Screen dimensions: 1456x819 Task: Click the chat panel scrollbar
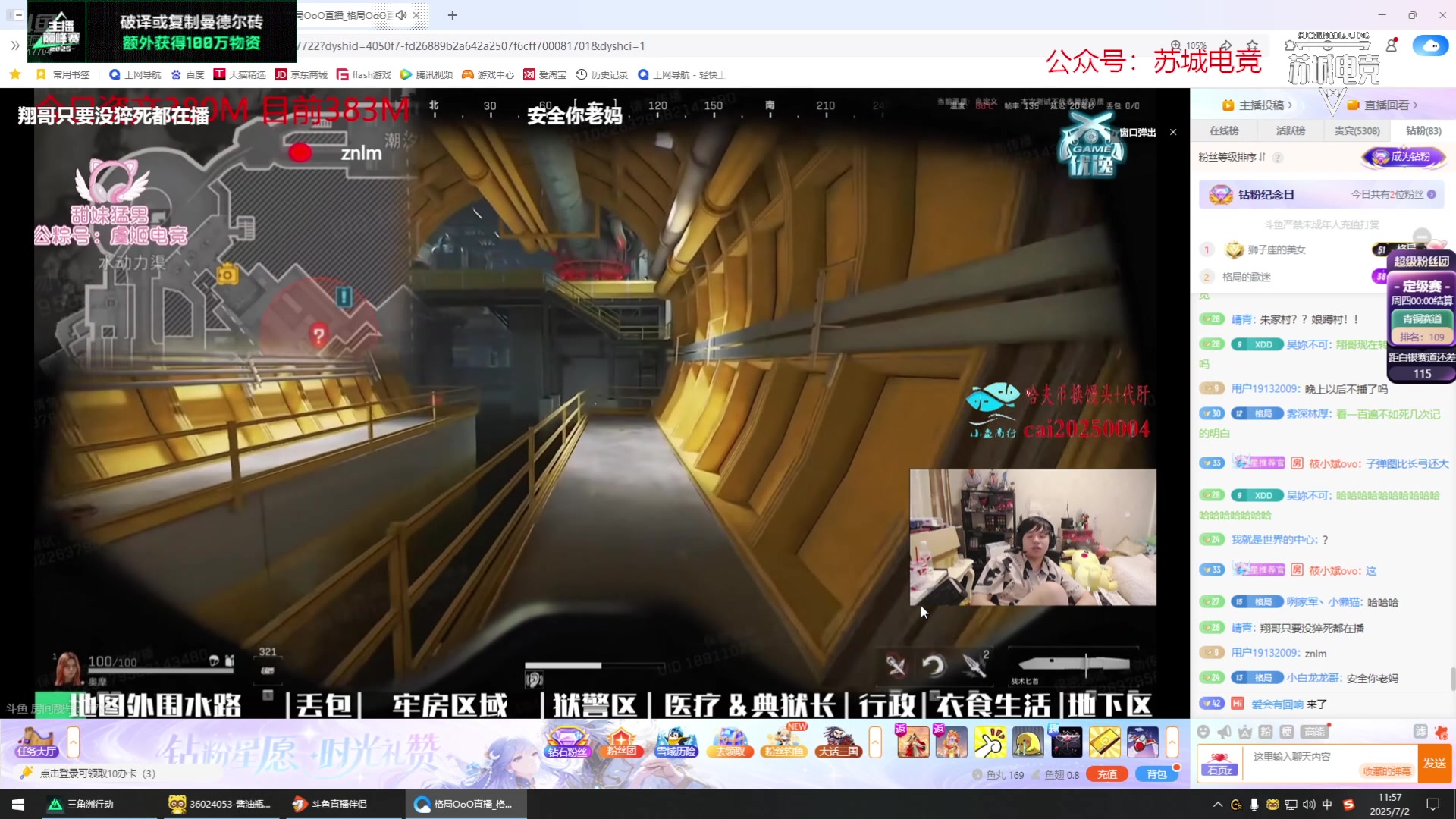tap(1452, 679)
